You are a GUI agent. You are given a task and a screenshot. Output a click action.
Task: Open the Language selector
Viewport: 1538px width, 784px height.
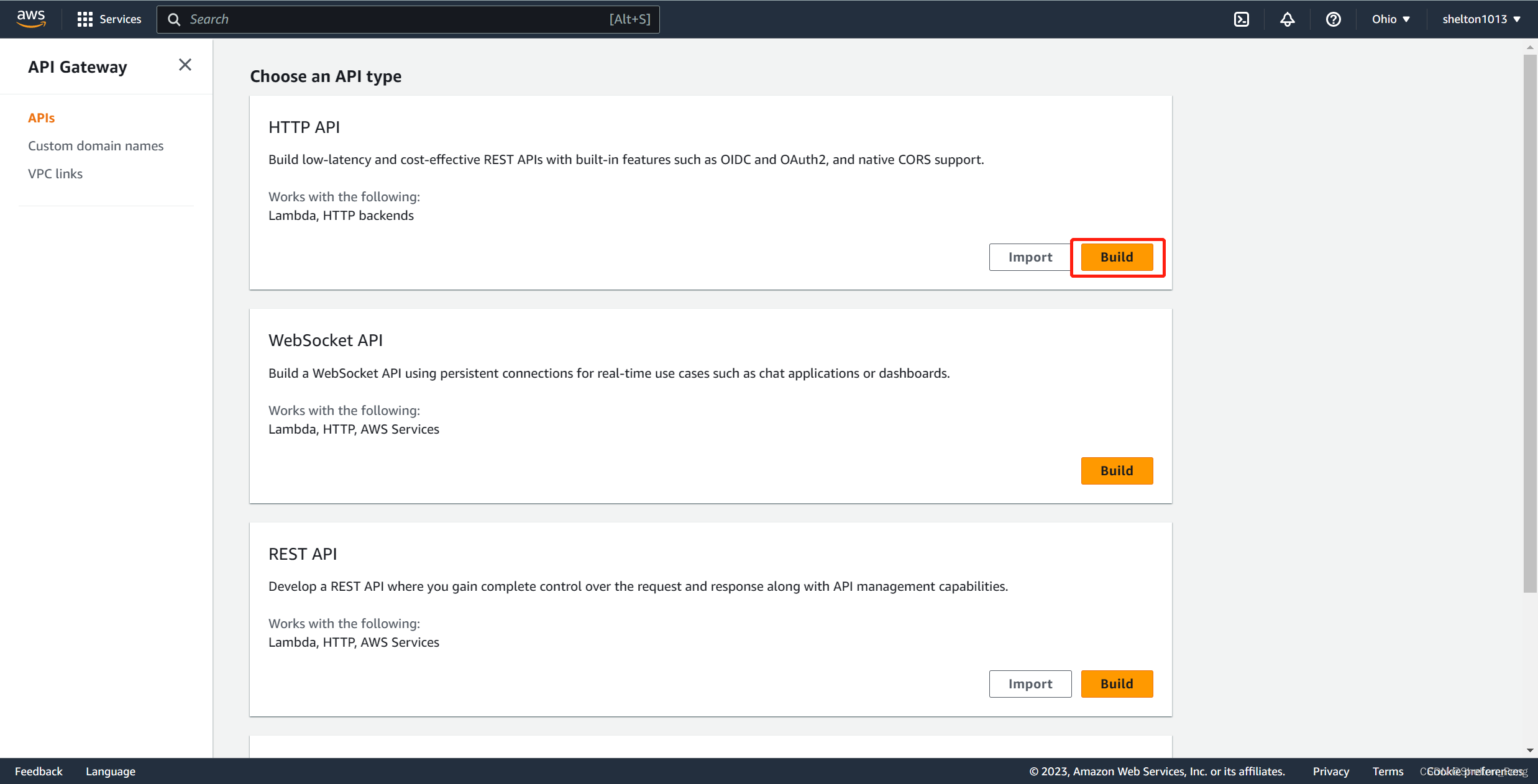click(x=110, y=771)
